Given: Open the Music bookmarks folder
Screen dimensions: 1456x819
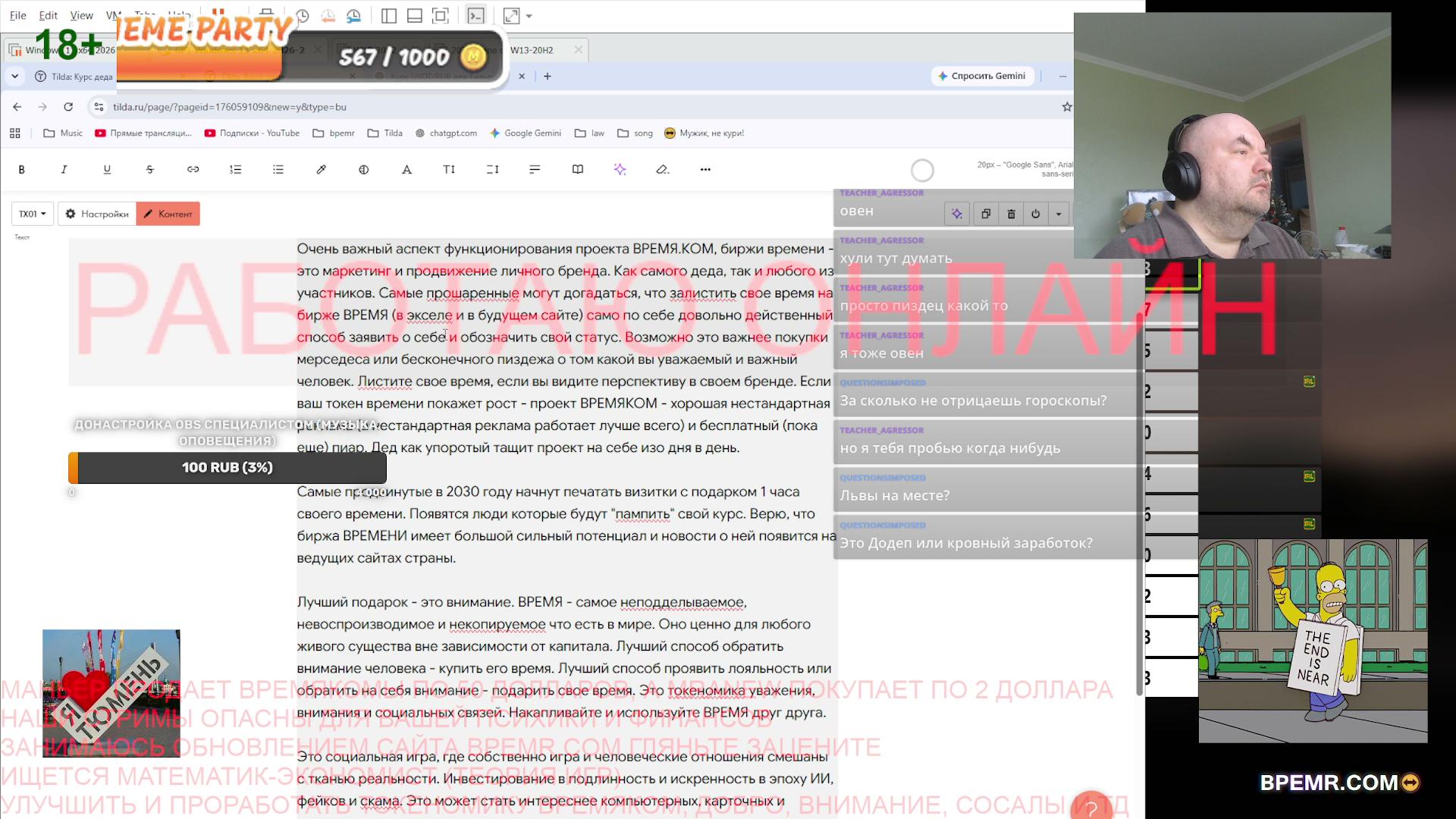Looking at the screenshot, I should click(63, 133).
